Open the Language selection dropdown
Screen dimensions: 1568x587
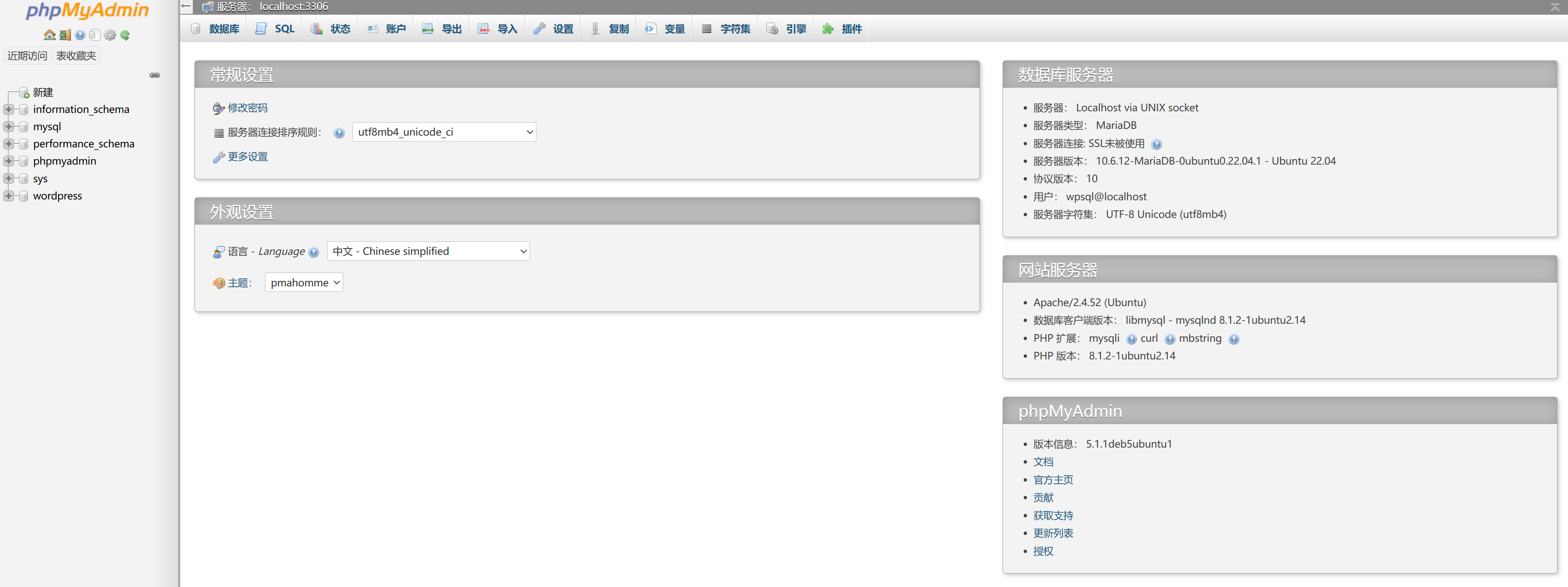[x=428, y=251]
